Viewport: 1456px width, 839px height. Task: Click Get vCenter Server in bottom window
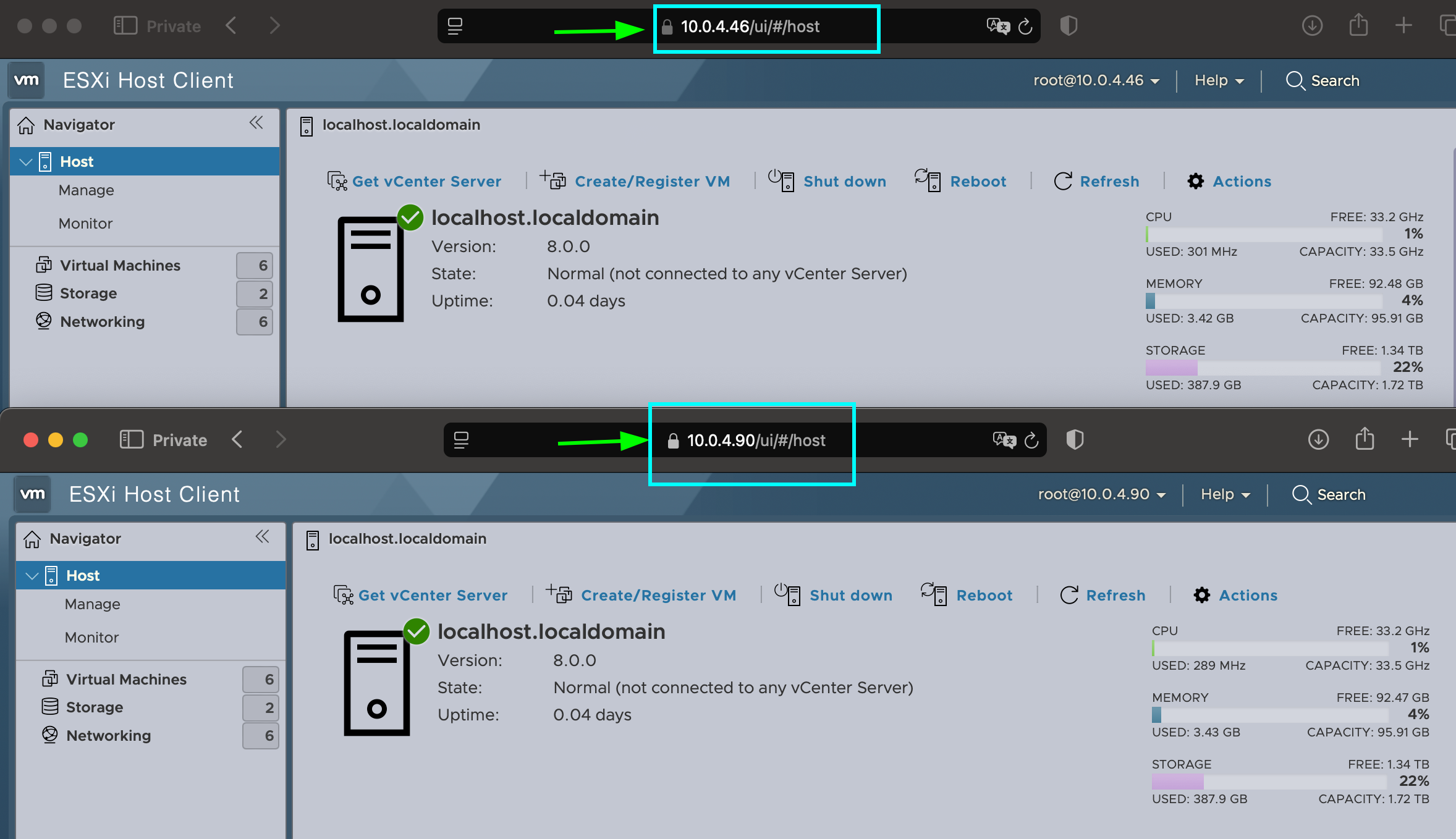point(432,595)
